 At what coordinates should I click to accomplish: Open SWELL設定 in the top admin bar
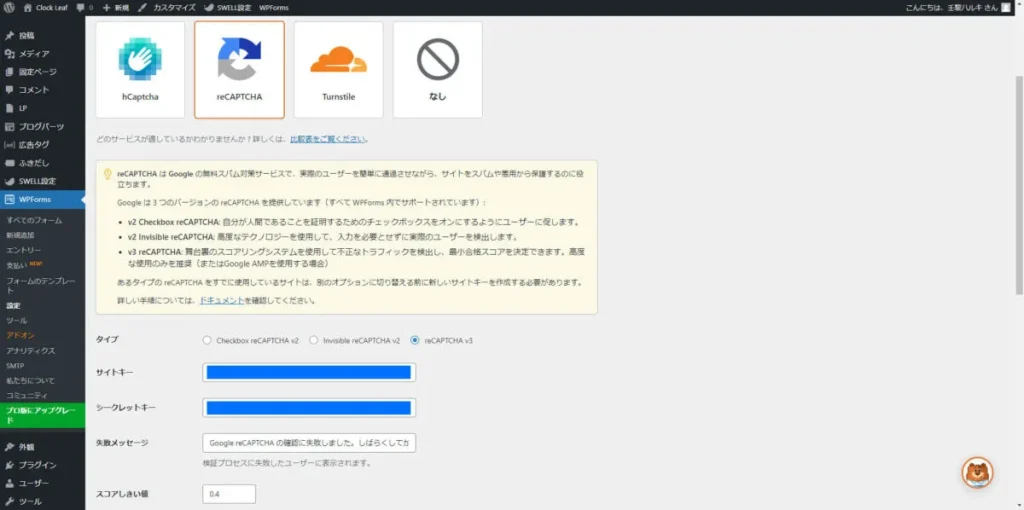pos(228,8)
